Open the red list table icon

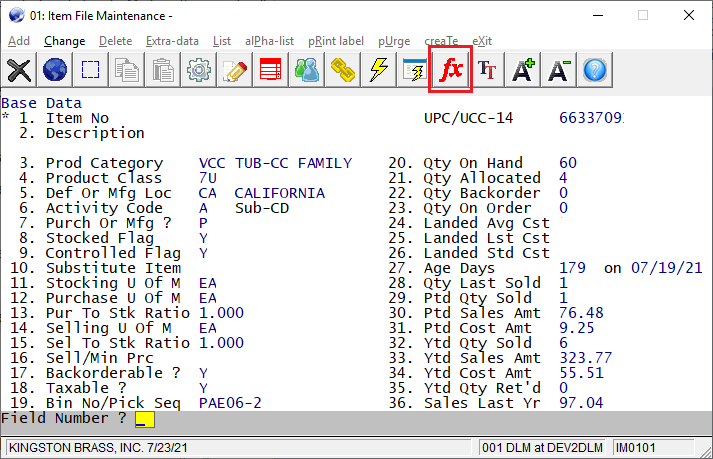(271, 70)
